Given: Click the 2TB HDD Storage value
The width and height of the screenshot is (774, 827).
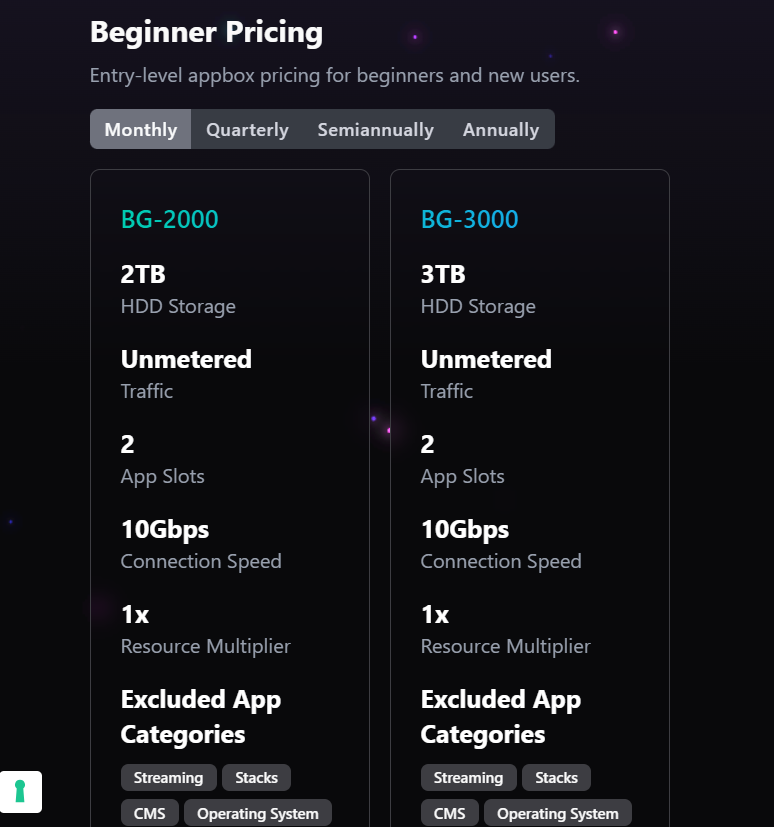Looking at the screenshot, I should coord(143,274).
